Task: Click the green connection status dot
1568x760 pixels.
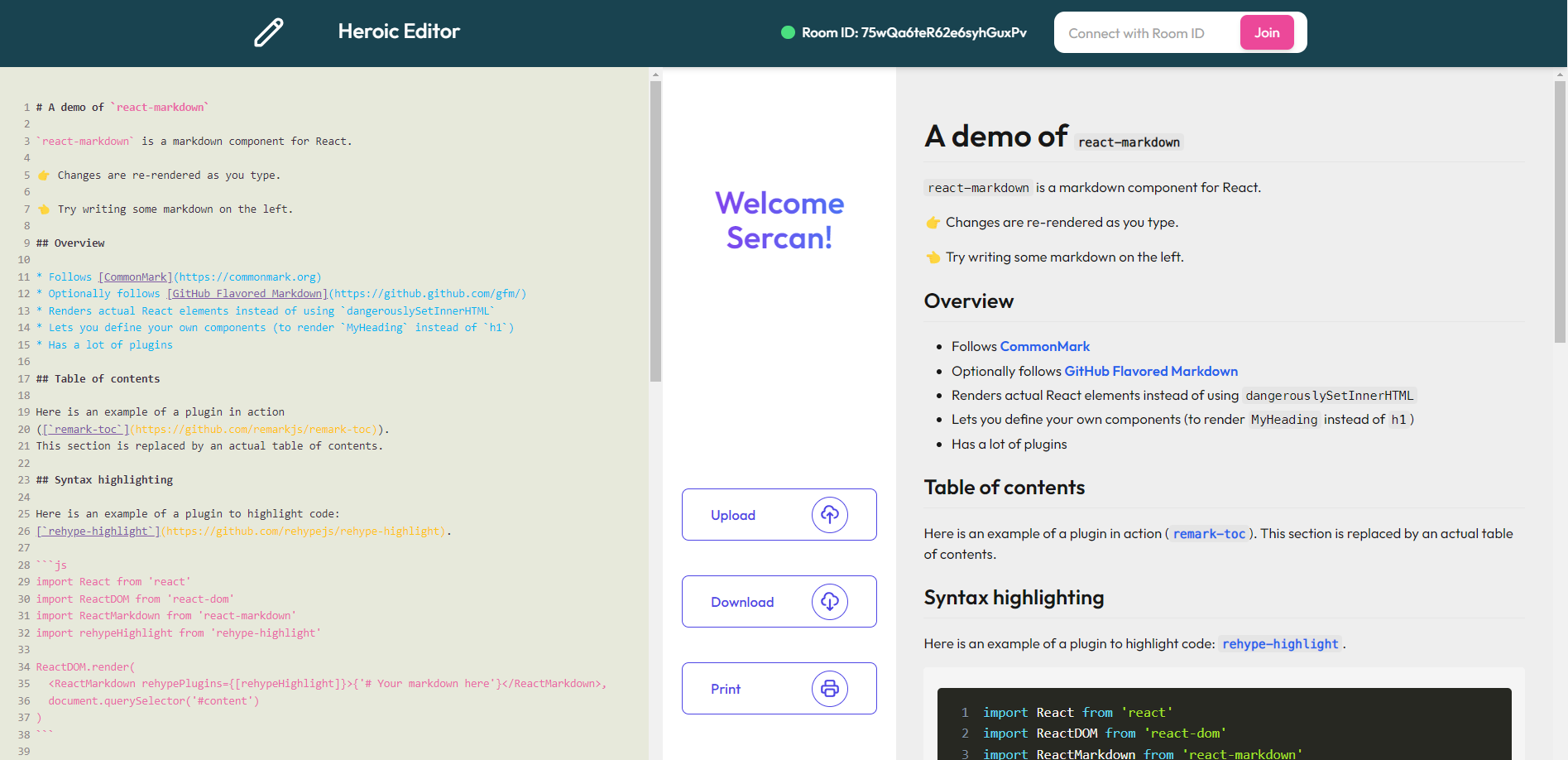Action: click(x=788, y=33)
